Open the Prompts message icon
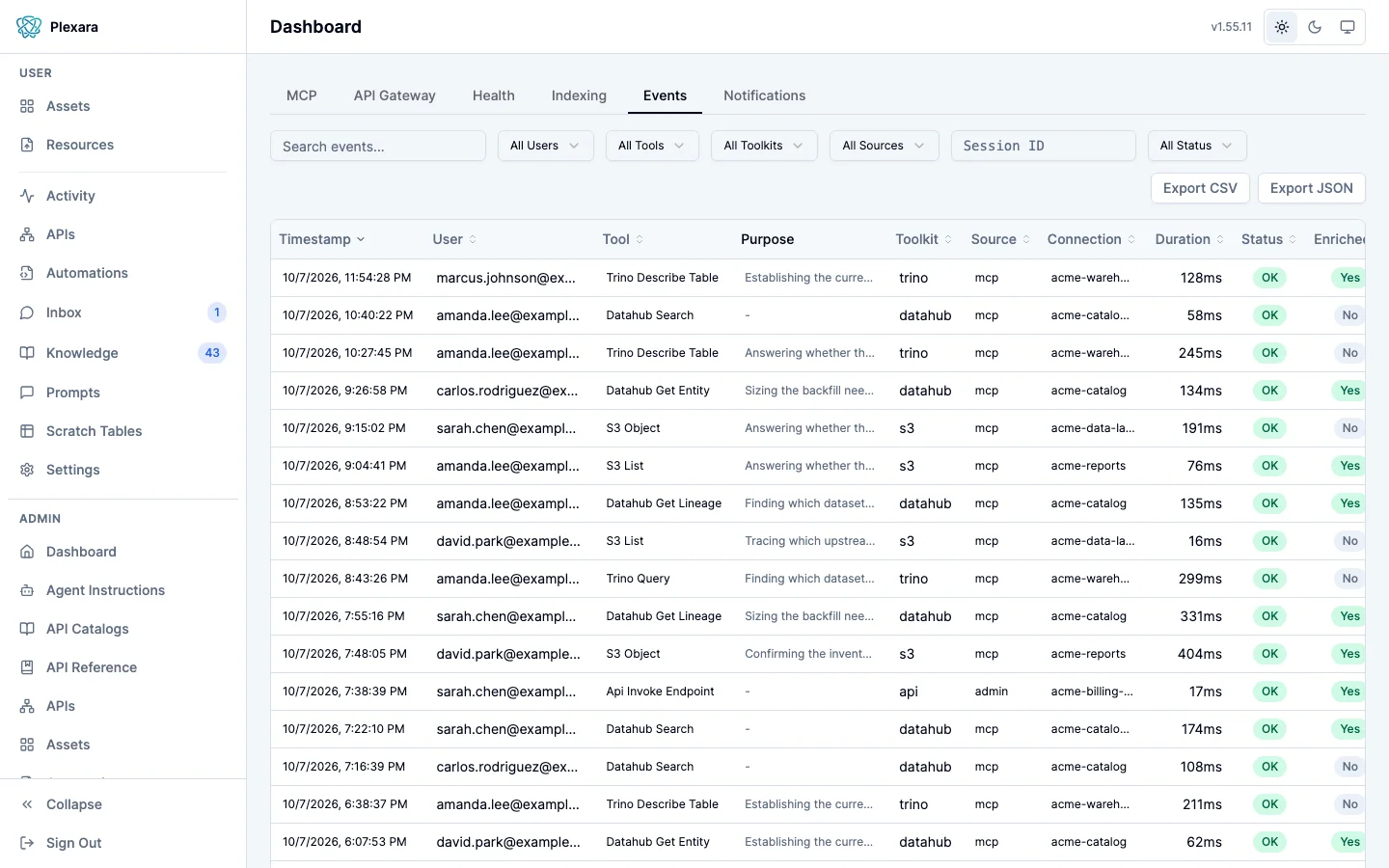Image resolution: width=1389 pixels, height=868 pixels. (27, 393)
